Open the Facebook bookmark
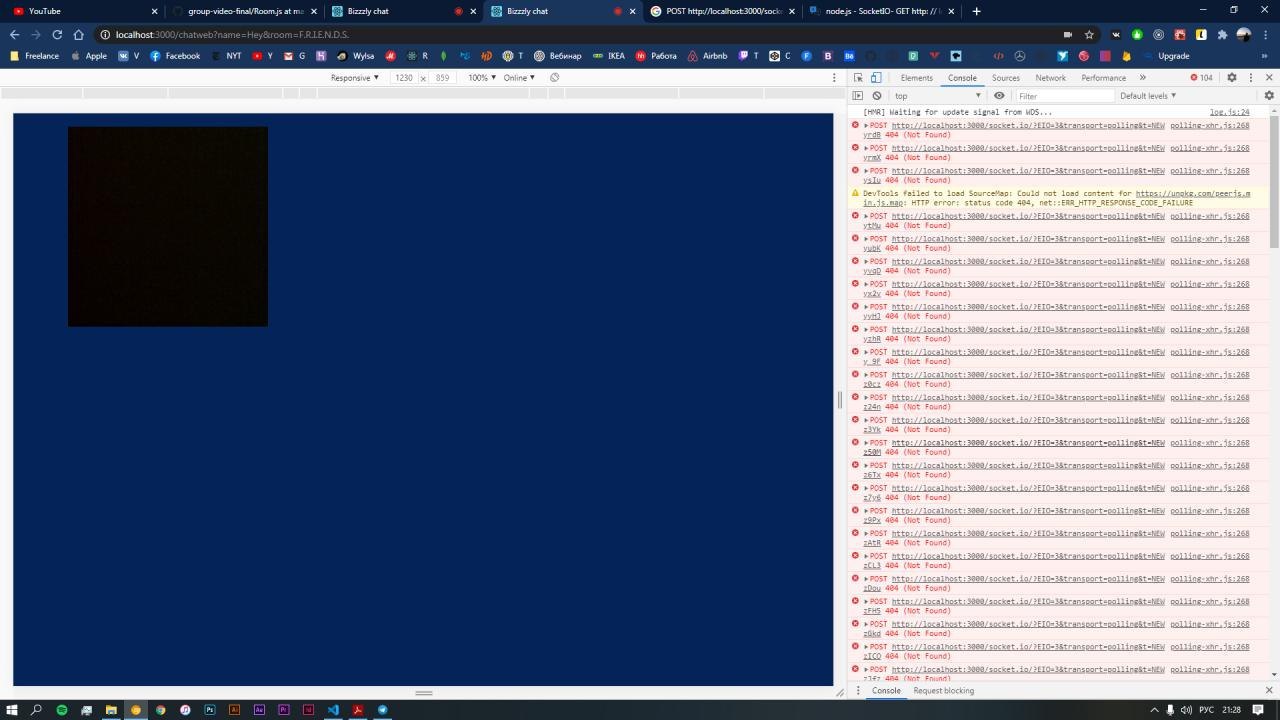1280x720 pixels. point(175,56)
